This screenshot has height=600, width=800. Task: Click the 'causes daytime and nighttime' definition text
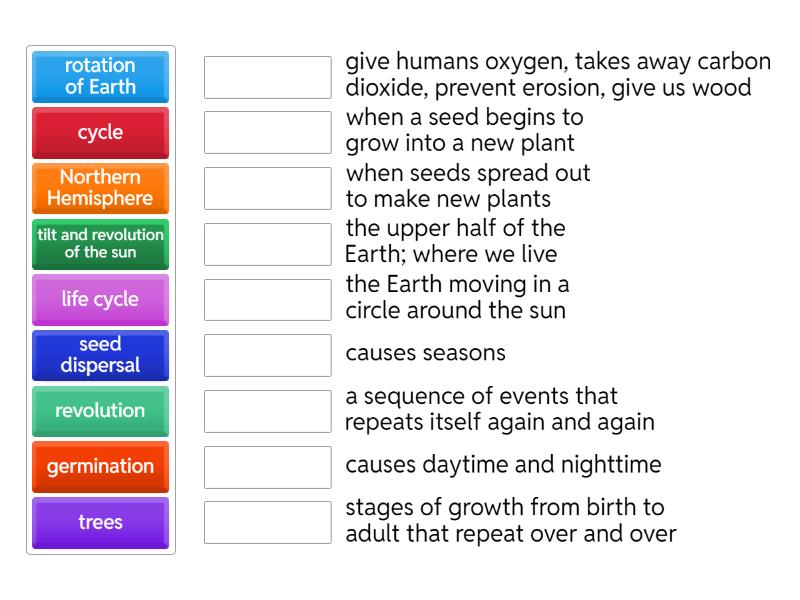click(503, 465)
